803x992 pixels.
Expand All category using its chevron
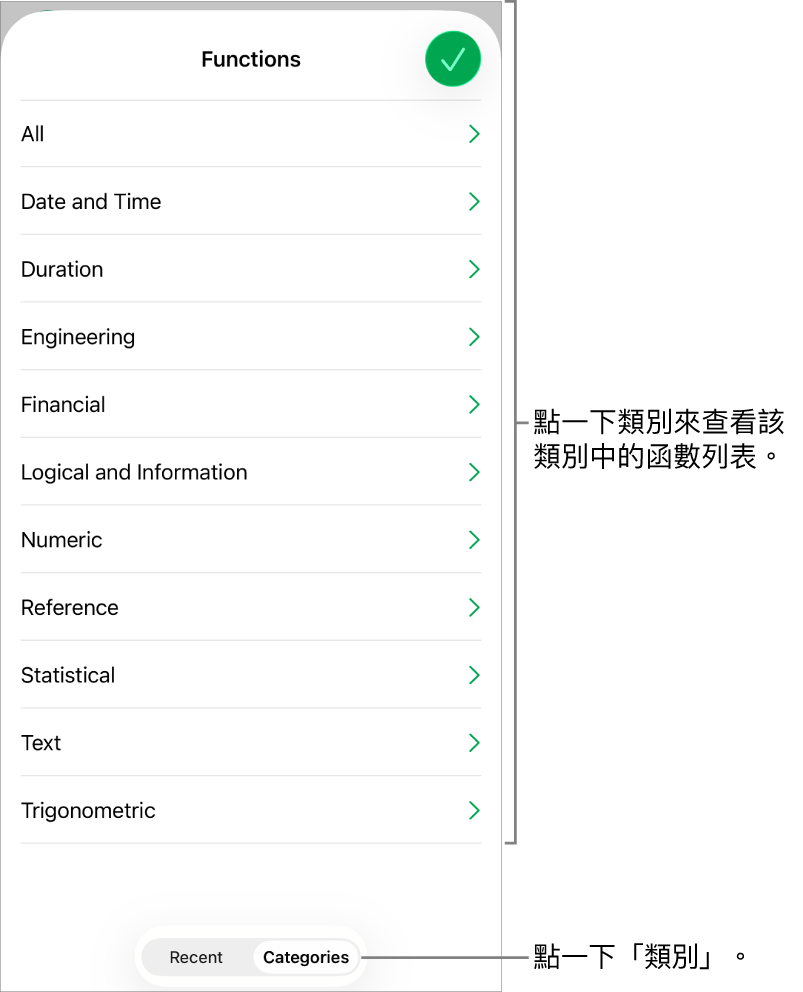click(x=474, y=134)
